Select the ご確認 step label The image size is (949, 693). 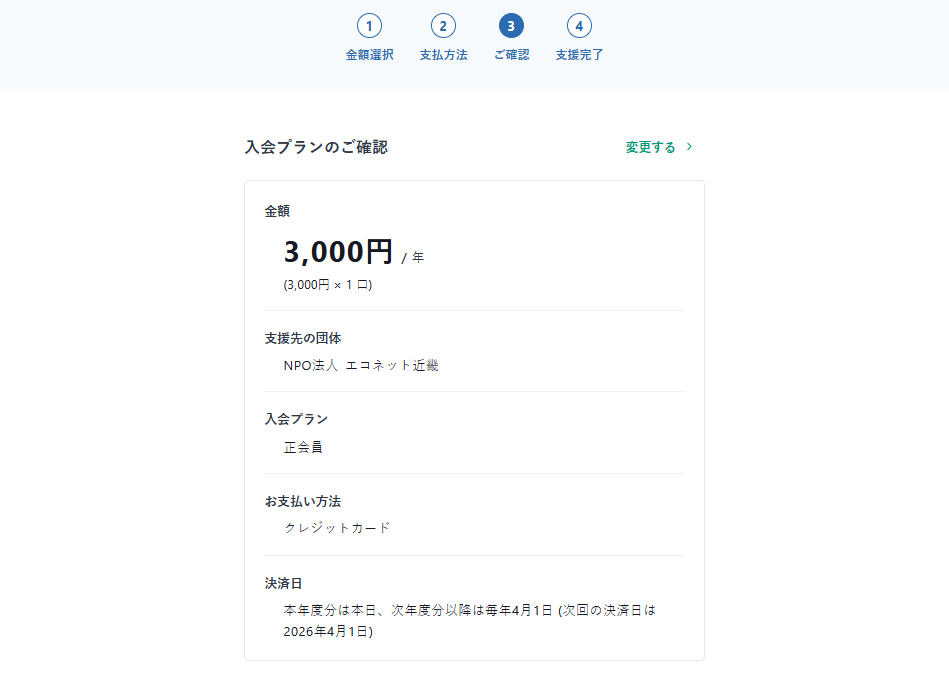[511, 55]
